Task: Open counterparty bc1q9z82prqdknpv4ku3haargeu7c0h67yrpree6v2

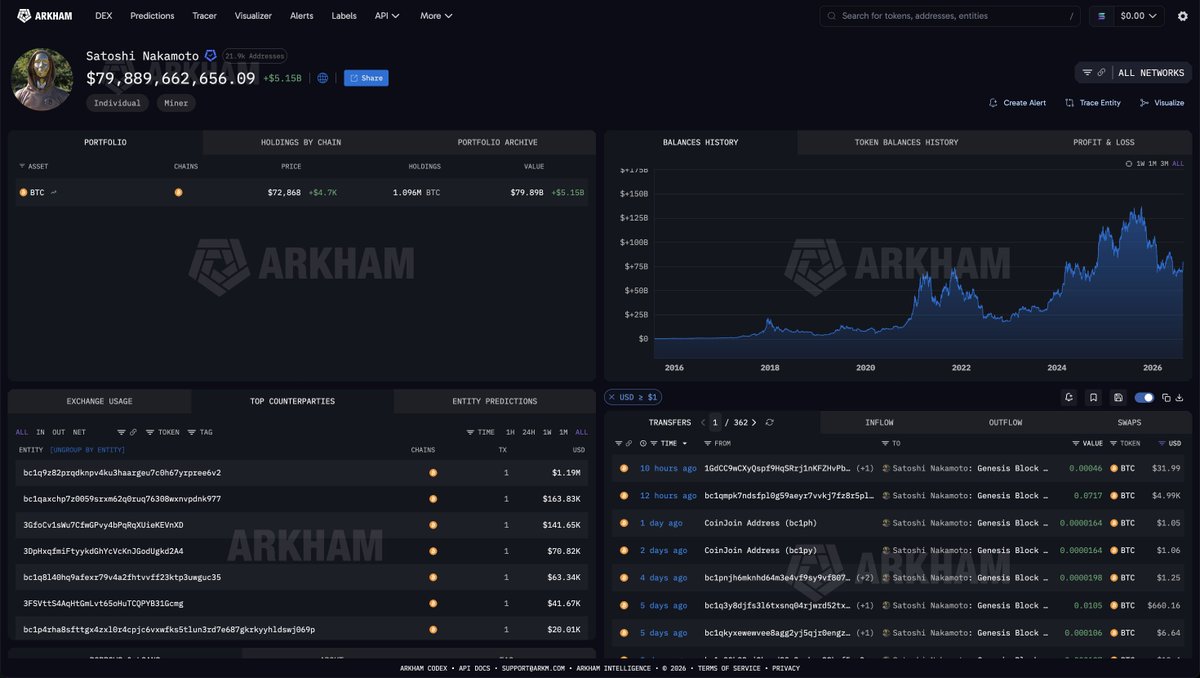Action: pos(122,473)
